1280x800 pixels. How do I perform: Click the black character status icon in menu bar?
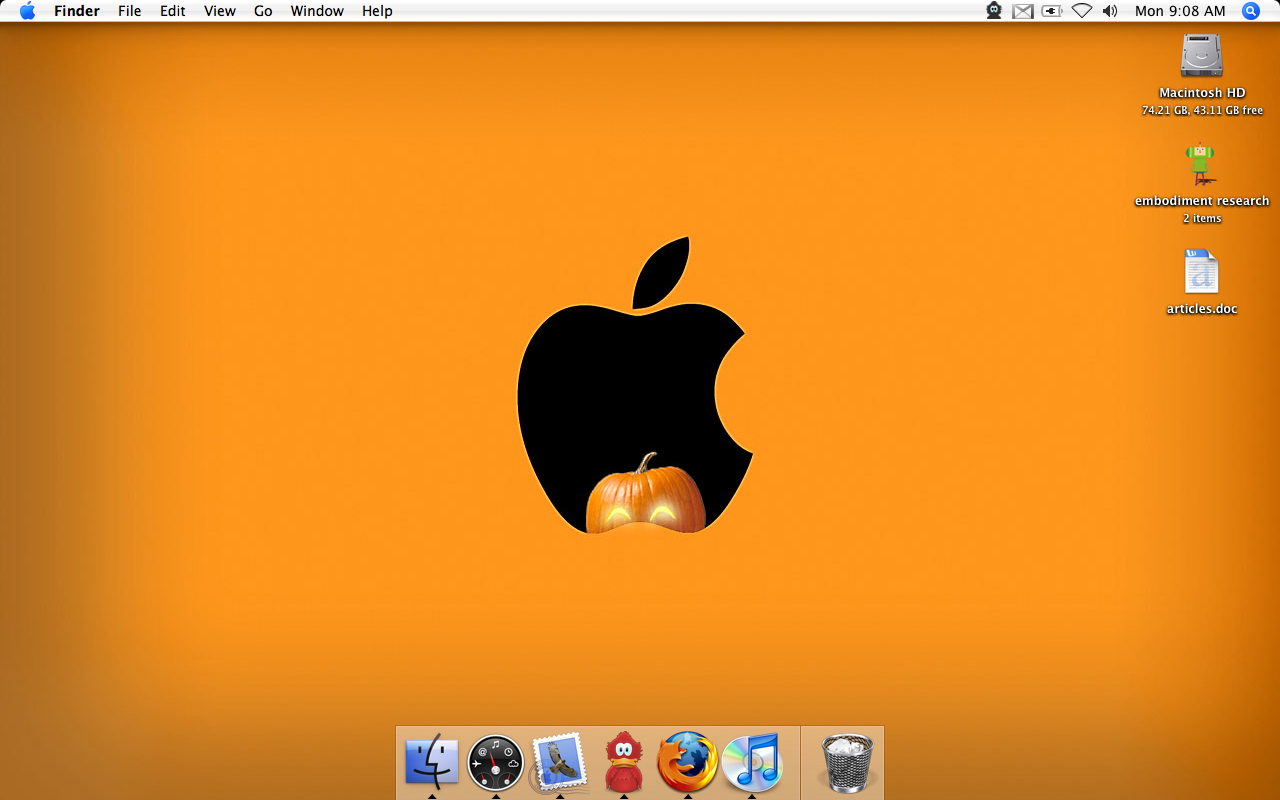[994, 11]
